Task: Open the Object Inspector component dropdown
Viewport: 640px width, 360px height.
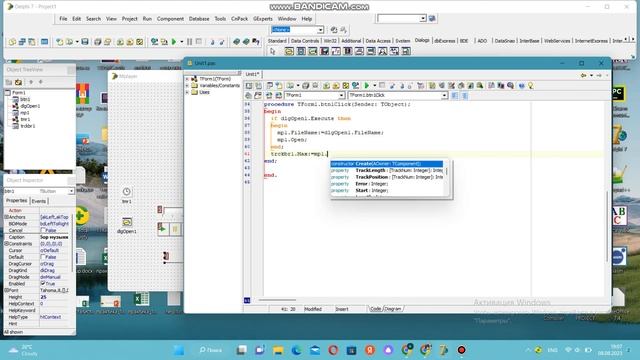Action: point(71,191)
